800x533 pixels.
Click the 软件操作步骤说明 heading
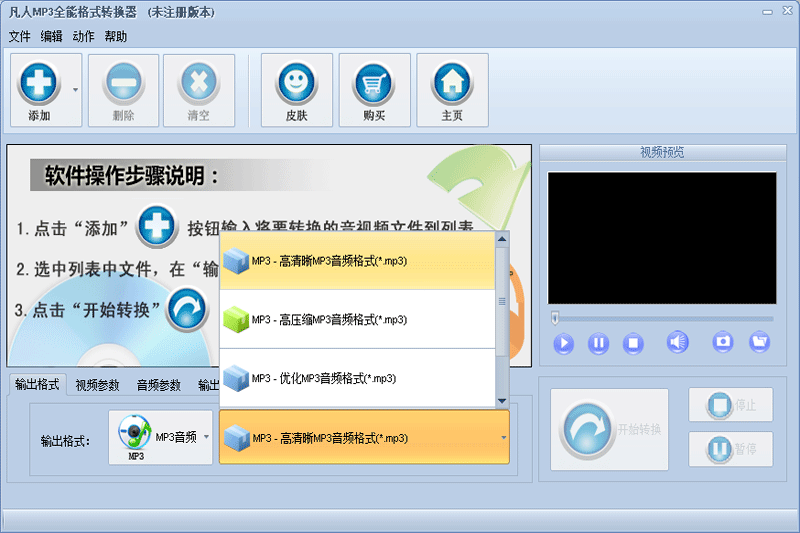tap(132, 176)
